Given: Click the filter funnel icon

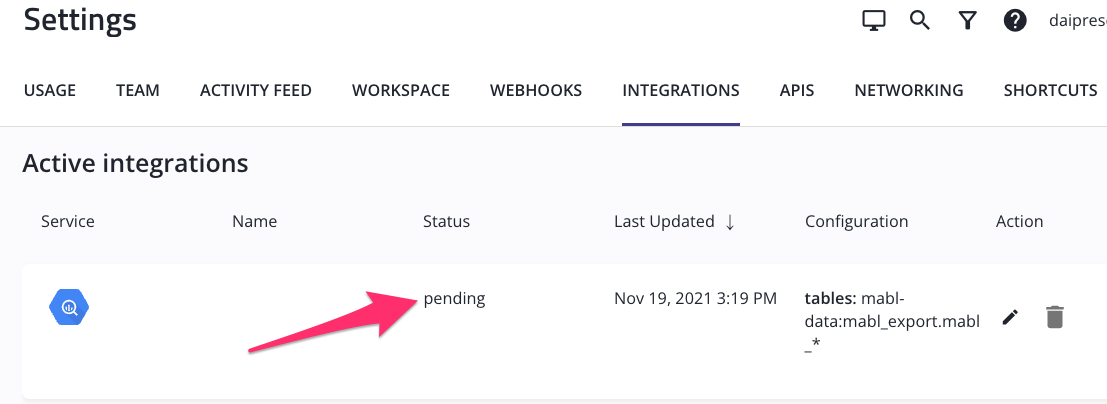Looking at the screenshot, I should 967,21.
